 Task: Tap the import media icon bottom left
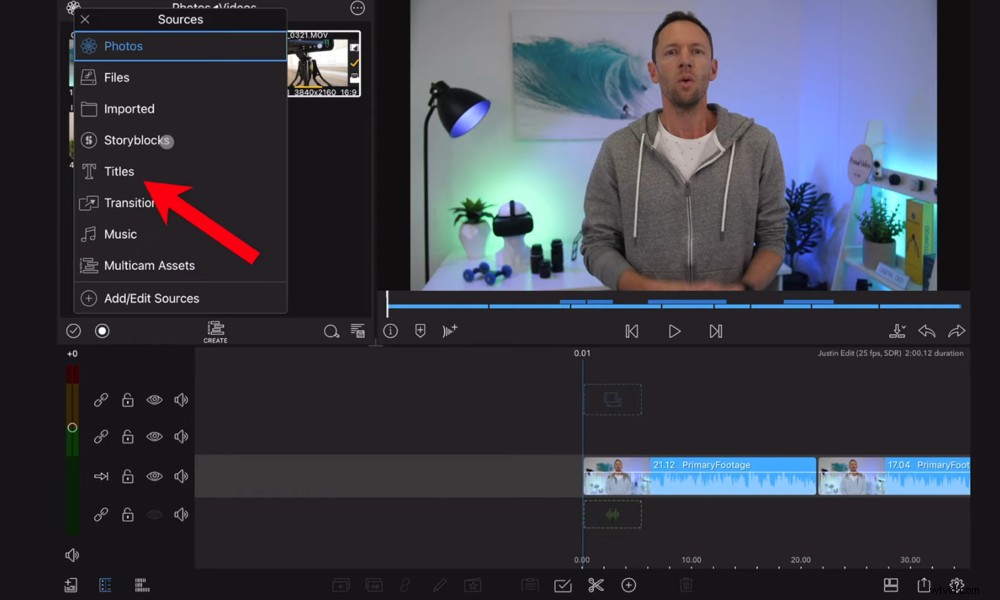click(70, 585)
